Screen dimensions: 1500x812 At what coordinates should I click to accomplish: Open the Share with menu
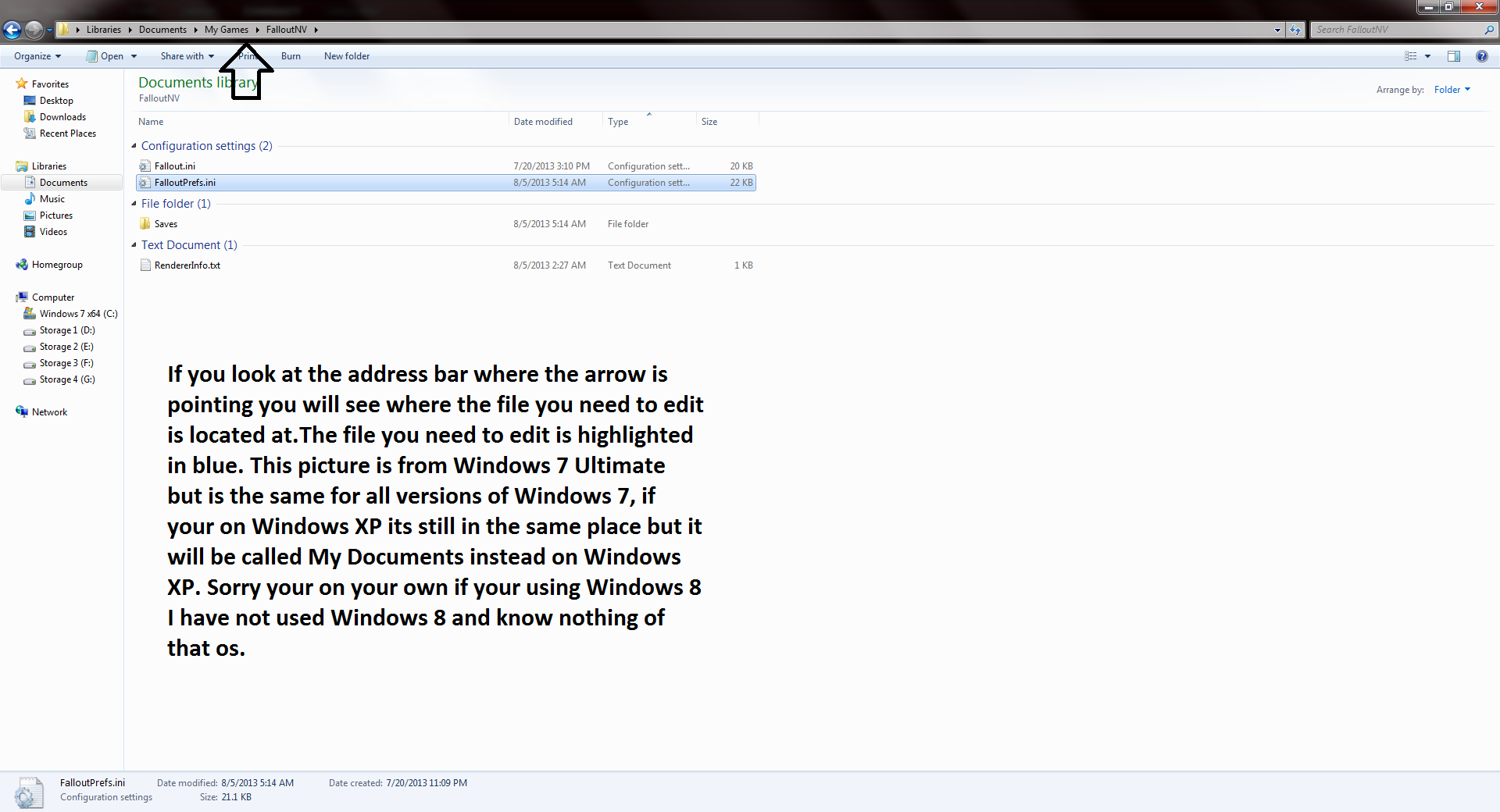tap(187, 56)
